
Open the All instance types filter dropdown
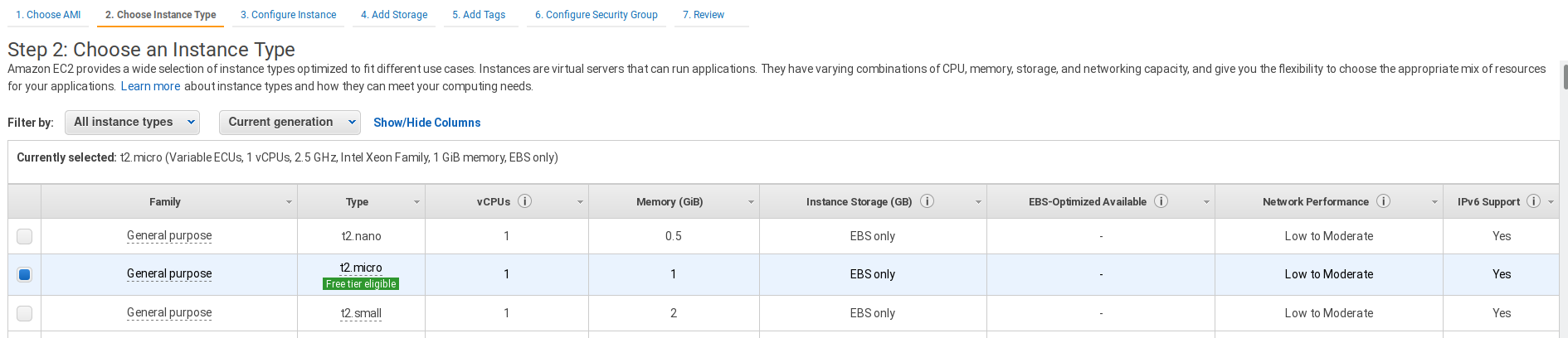click(133, 122)
